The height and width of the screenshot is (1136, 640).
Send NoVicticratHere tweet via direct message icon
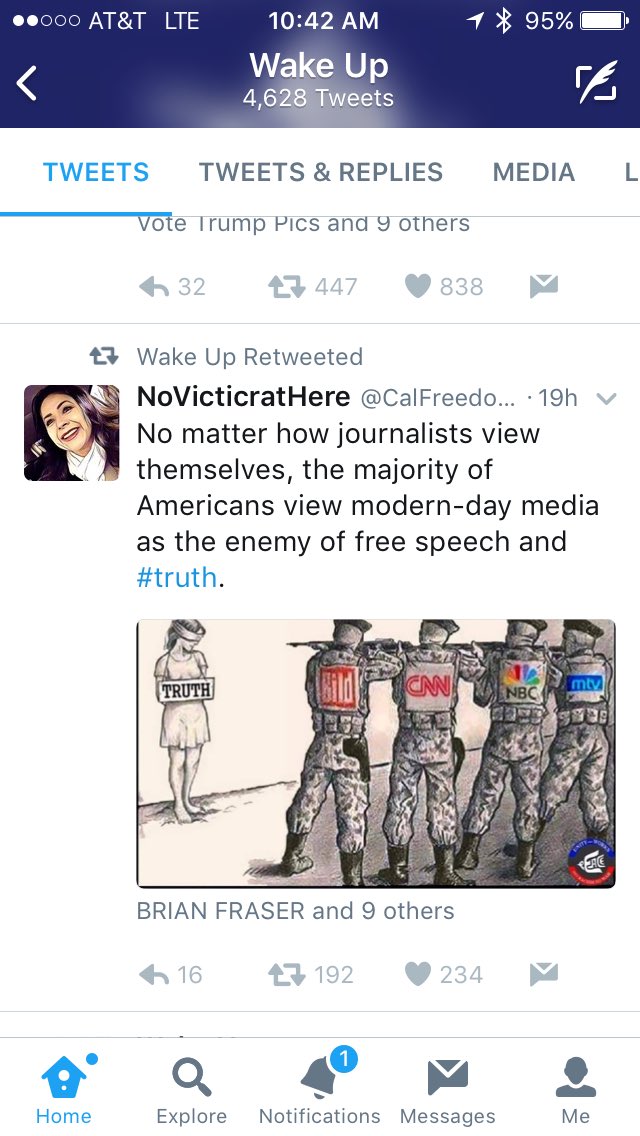[x=544, y=974]
